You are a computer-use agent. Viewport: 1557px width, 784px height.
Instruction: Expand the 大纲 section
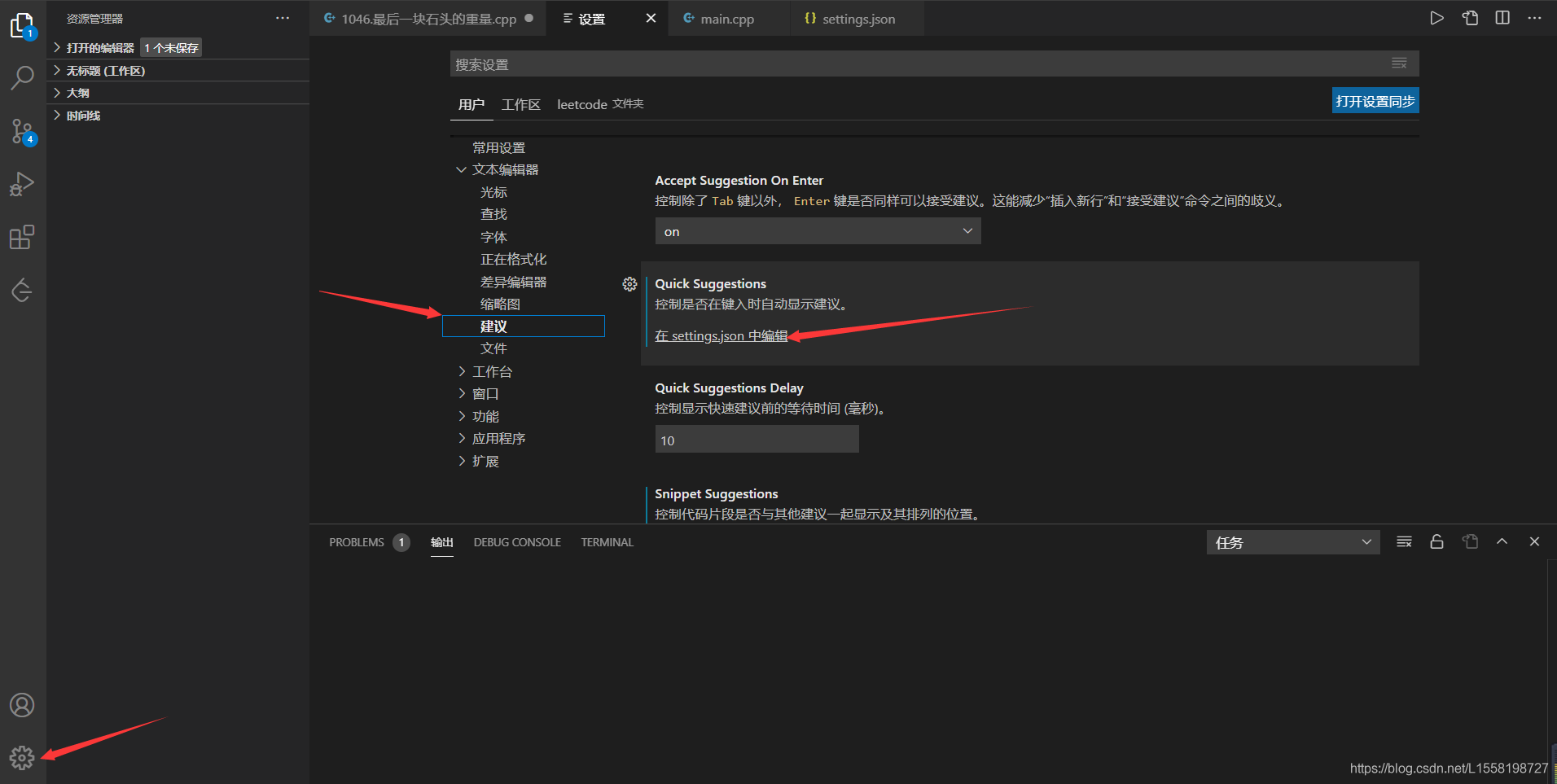click(178, 93)
